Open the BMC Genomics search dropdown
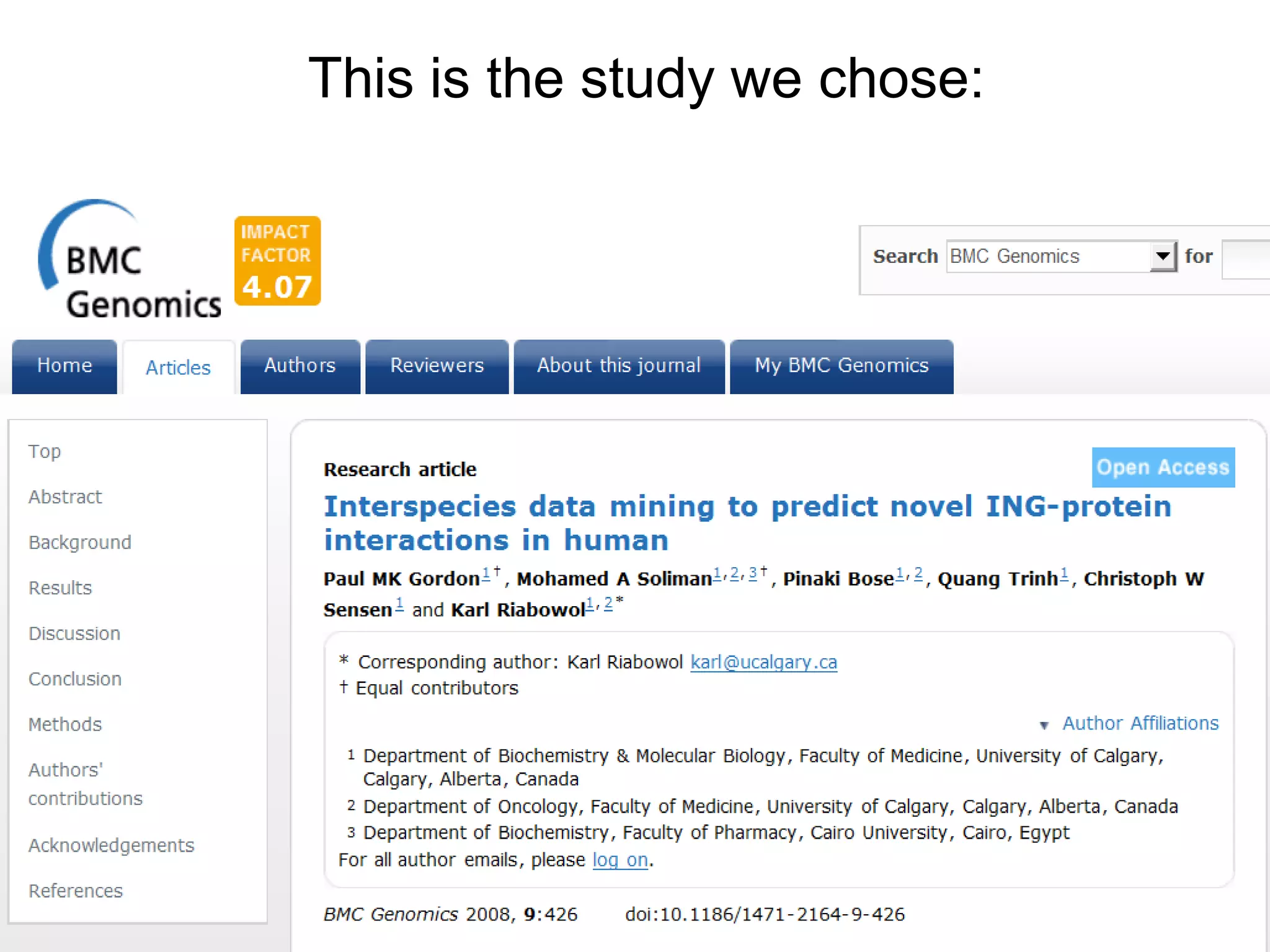Screen dimensions: 1270x952 click(1163, 256)
